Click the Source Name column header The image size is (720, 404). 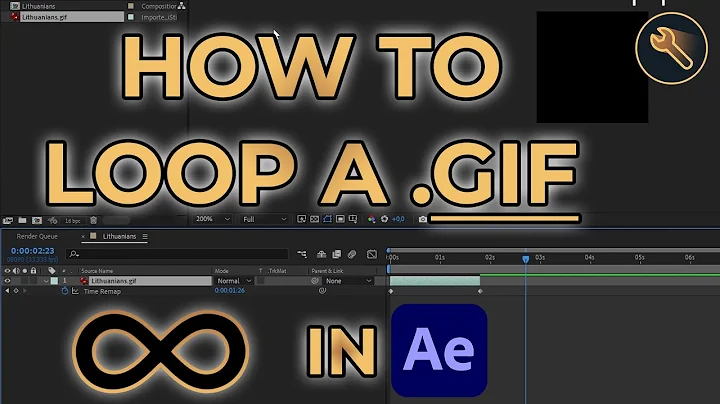(97, 271)
